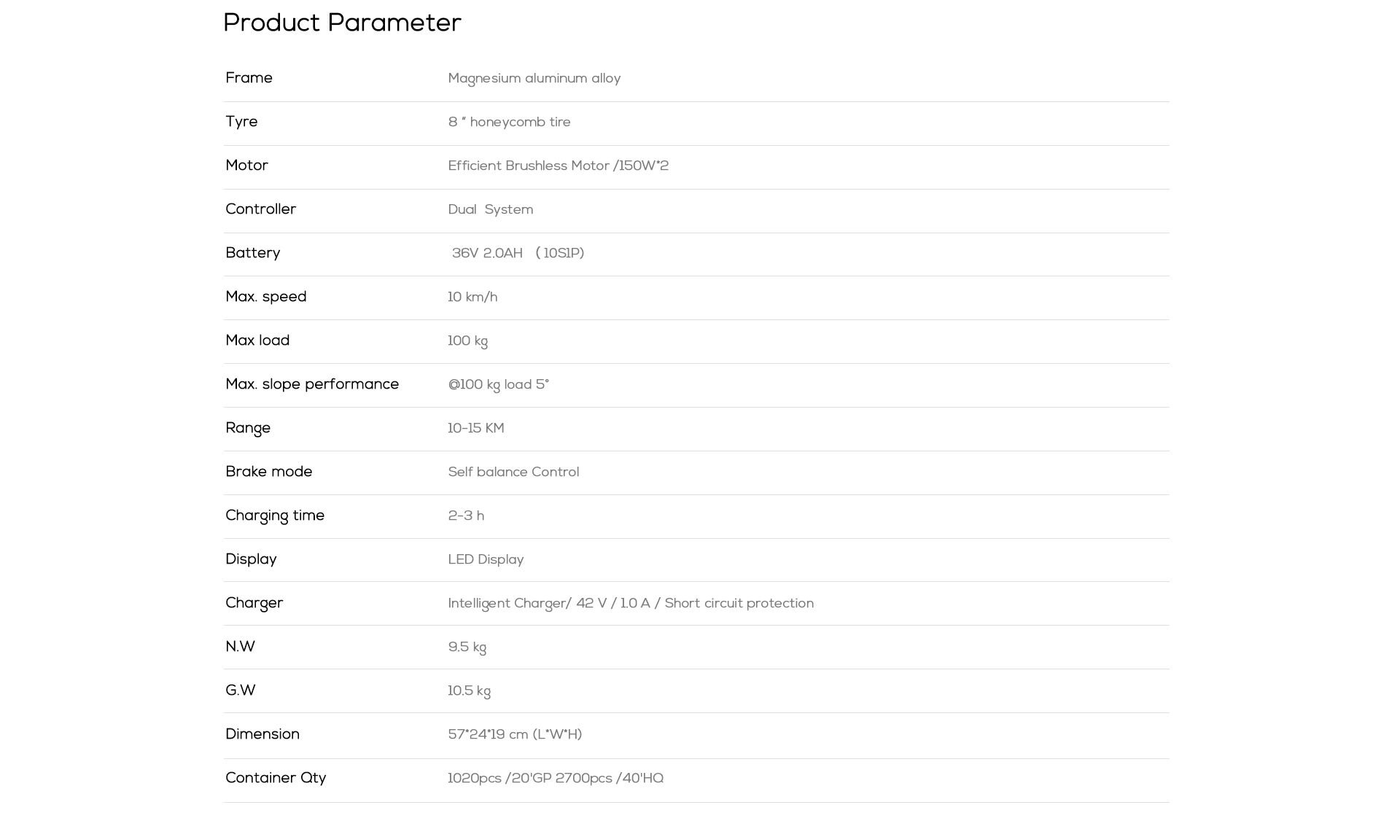Click the 9.5 kg net weight value
Screen dimensions: 1400x840
[467, 647]
